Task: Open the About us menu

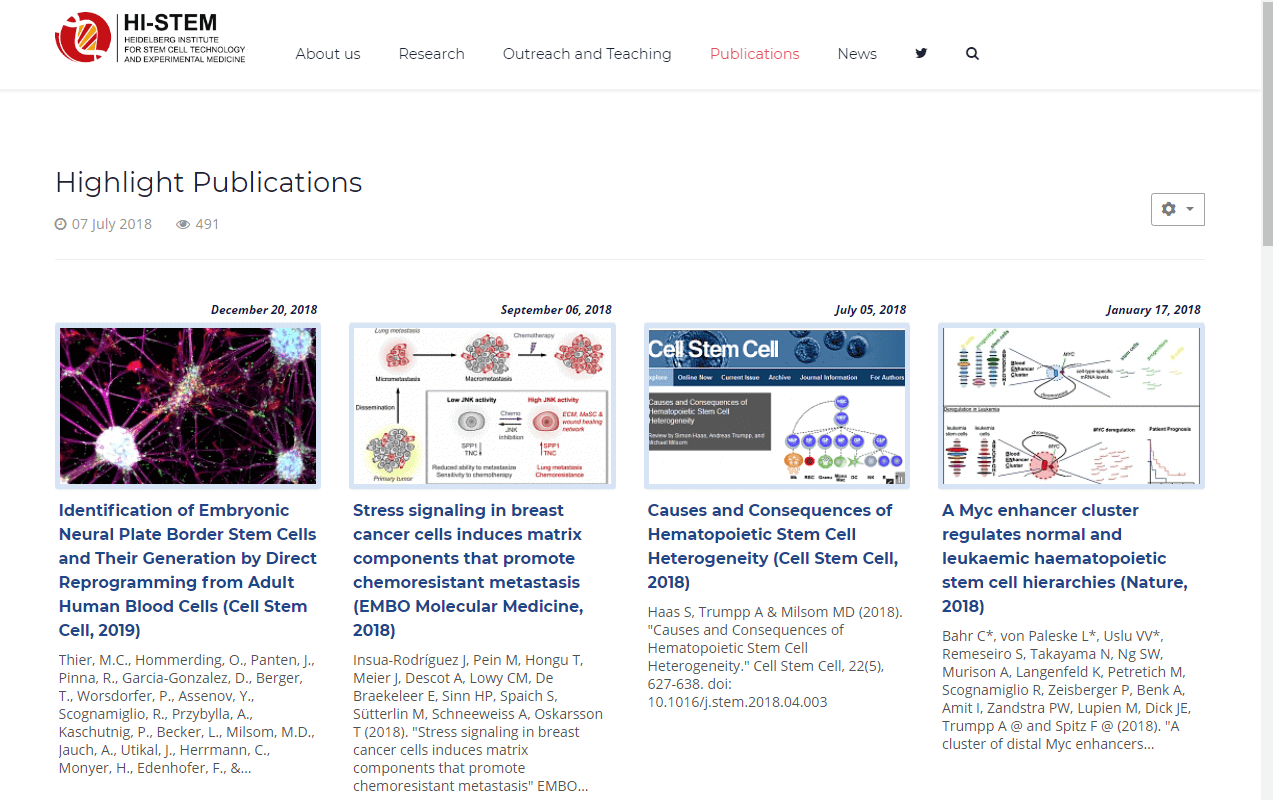Action: pyautogui.click(x=328, y=54)
